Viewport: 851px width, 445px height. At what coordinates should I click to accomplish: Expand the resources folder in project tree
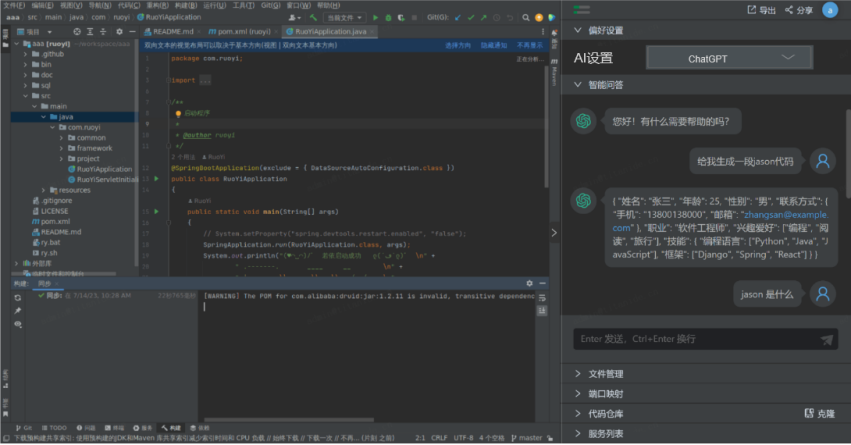point(44,190)
